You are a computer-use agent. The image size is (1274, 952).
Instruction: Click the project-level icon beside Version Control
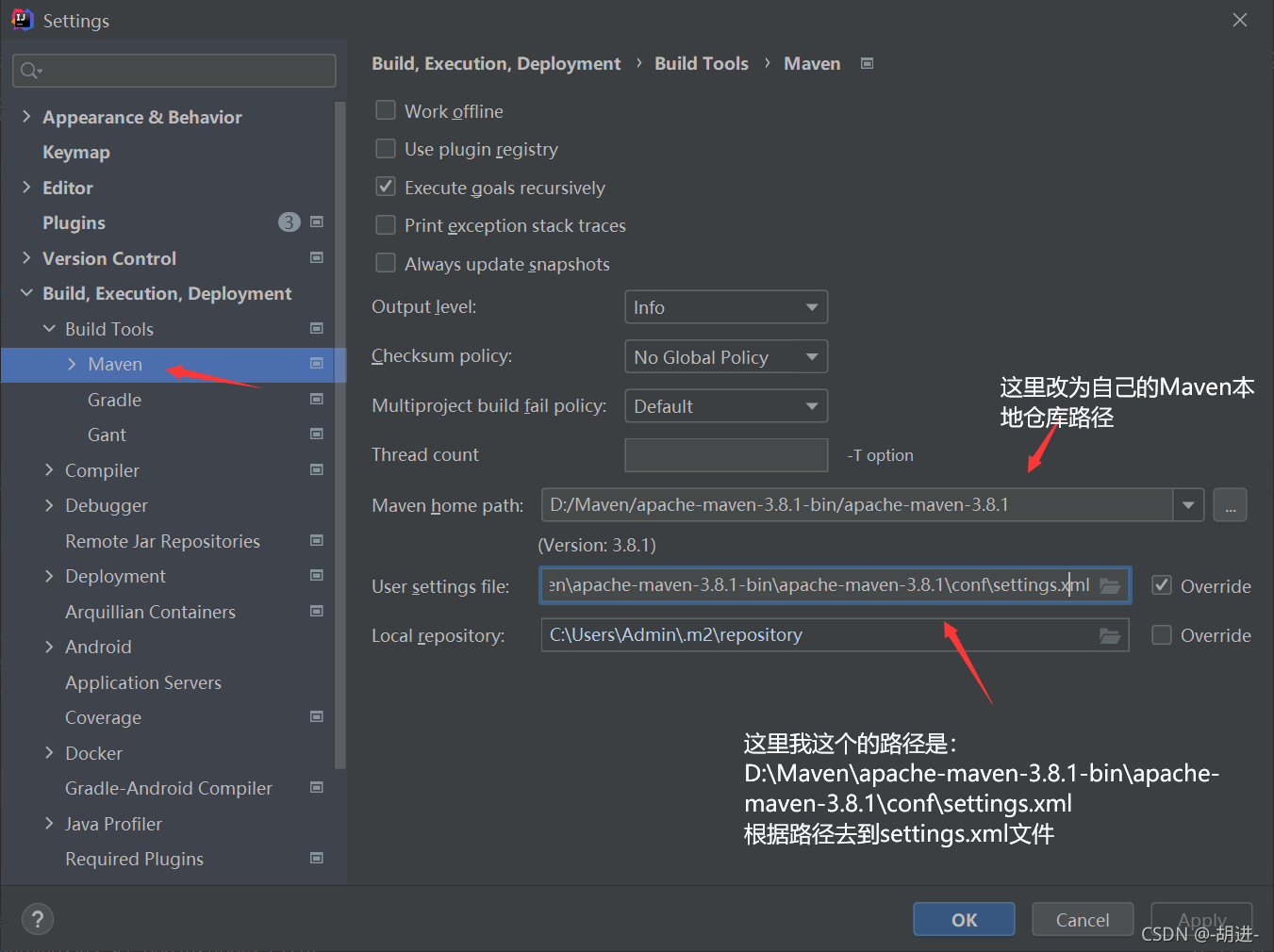pos(317,257)
